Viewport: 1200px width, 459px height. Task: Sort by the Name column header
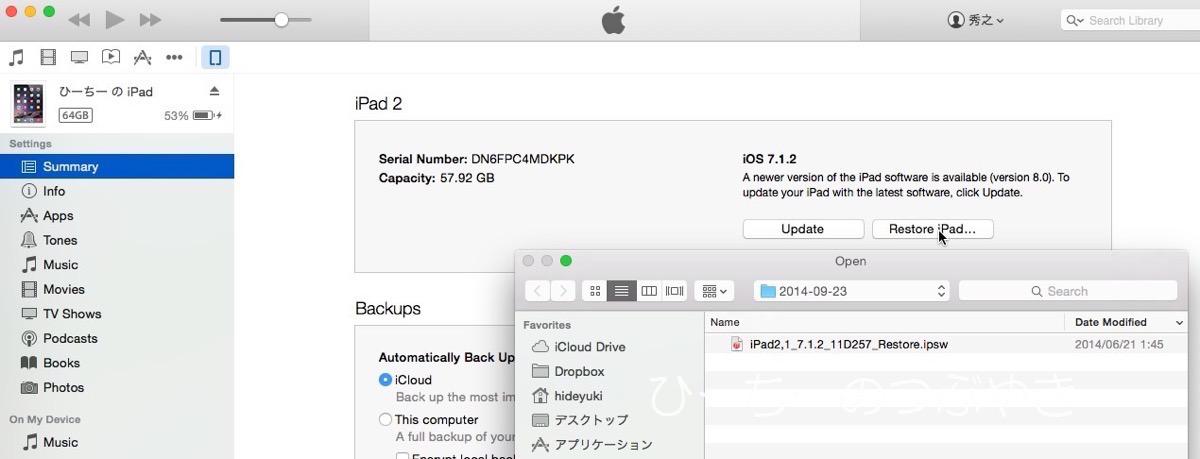point(886,322)
